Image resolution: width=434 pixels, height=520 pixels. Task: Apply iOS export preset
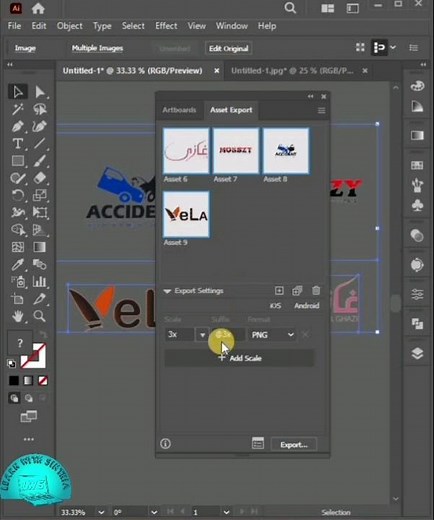(275, 306)
